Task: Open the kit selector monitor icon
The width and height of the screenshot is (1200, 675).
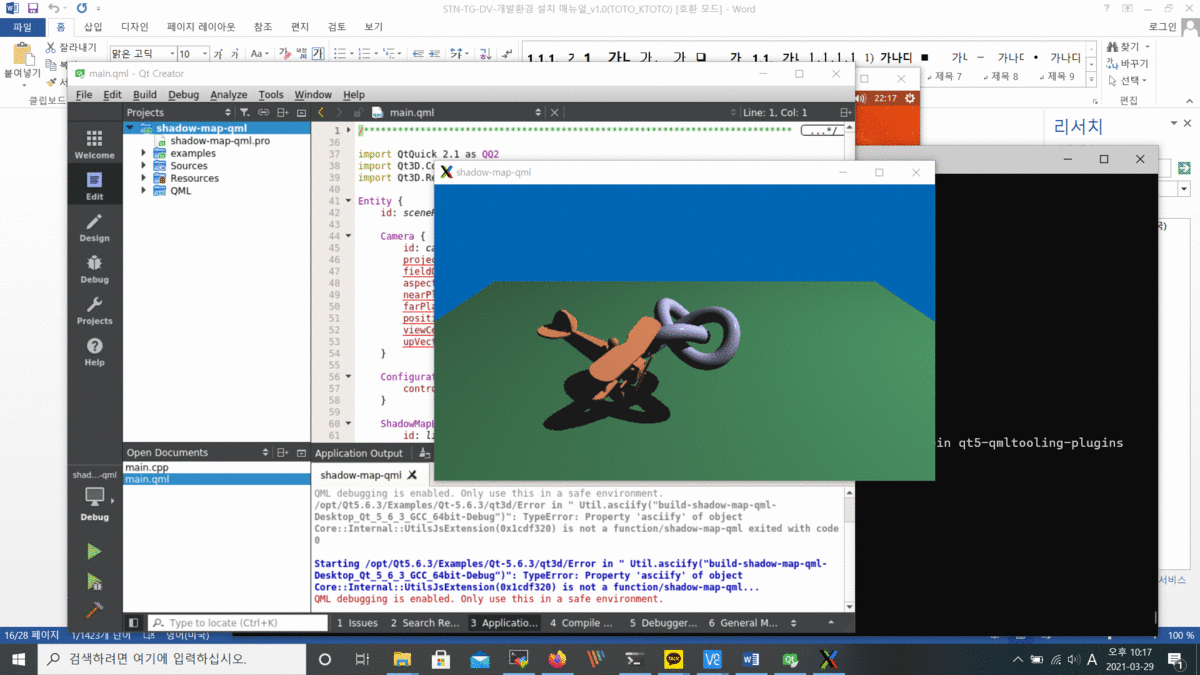Action: click(94, 496)
